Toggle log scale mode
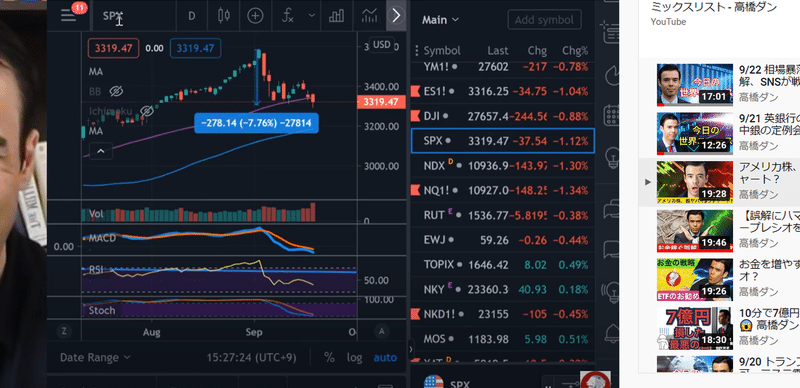The height and width of the screenshot is (388, 800). pos(355,358)
